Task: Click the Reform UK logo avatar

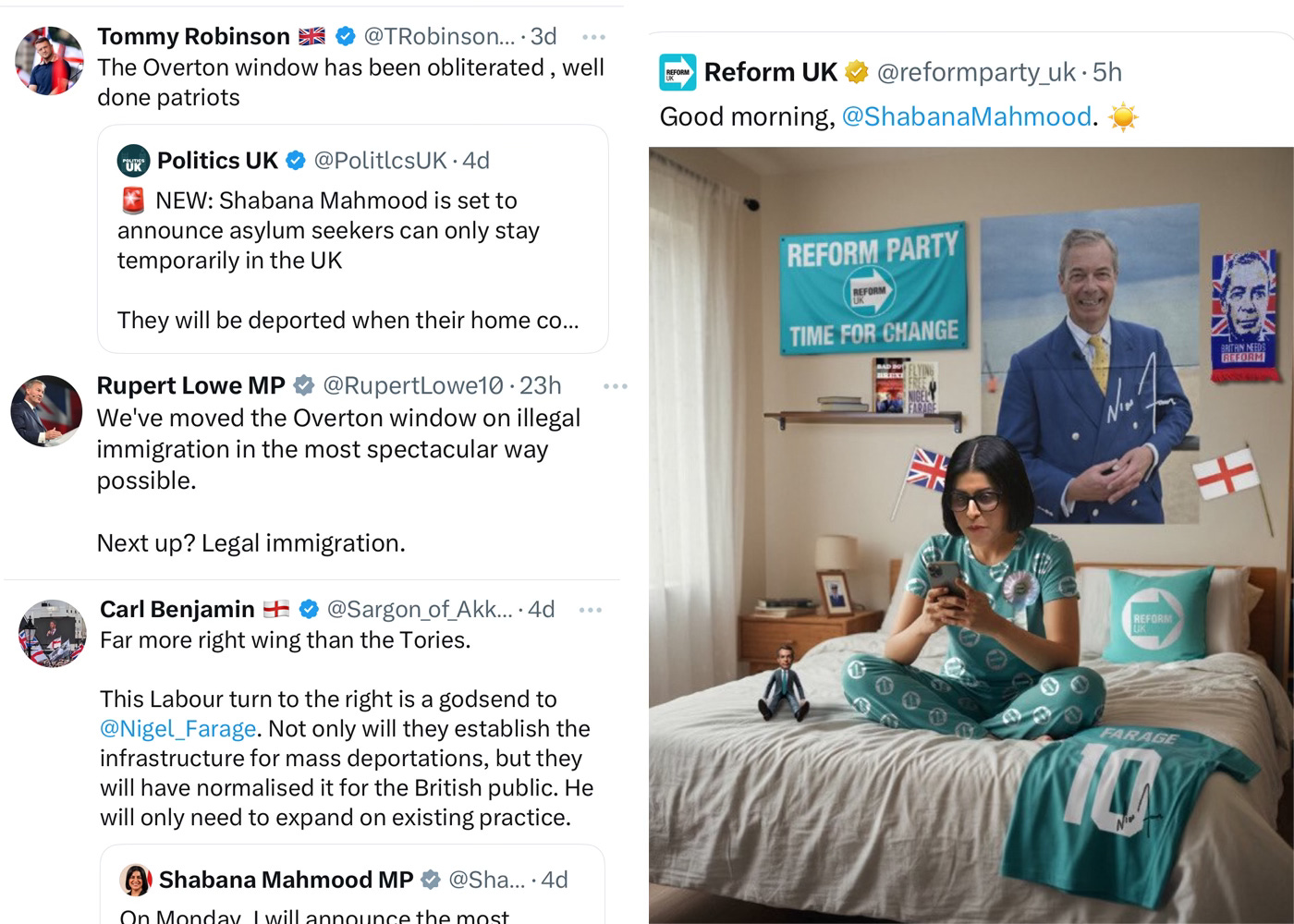Action: 678,72
